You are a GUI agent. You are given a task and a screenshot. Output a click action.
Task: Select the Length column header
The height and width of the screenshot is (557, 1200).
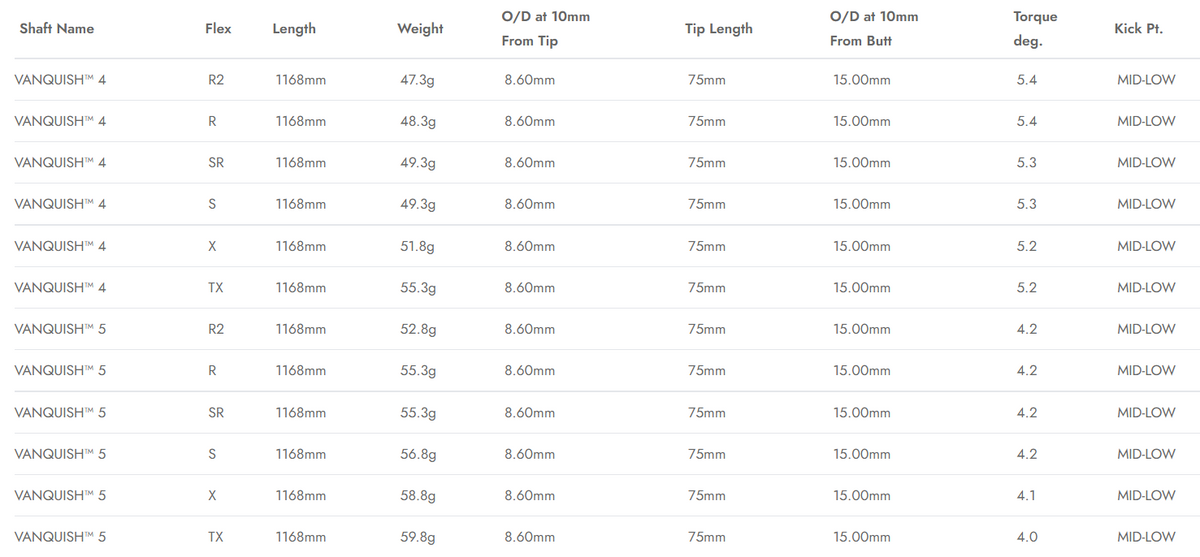tap(294, 29)
